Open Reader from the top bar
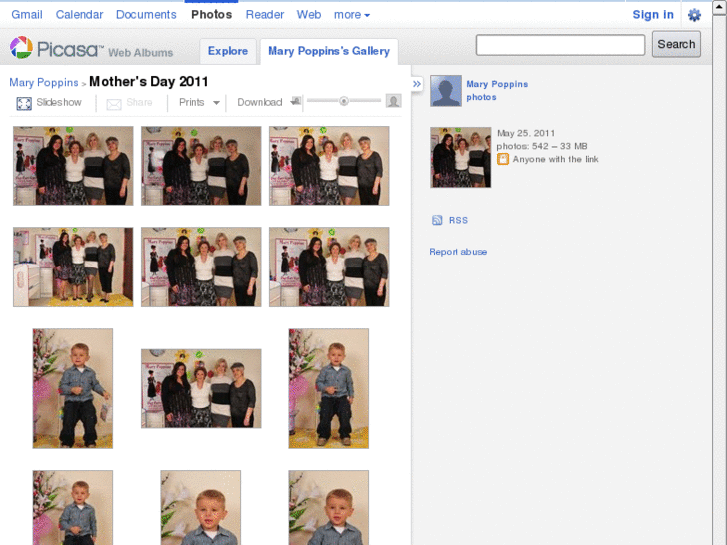Viewport: 727px width, 545px height. tap(265, 15)
